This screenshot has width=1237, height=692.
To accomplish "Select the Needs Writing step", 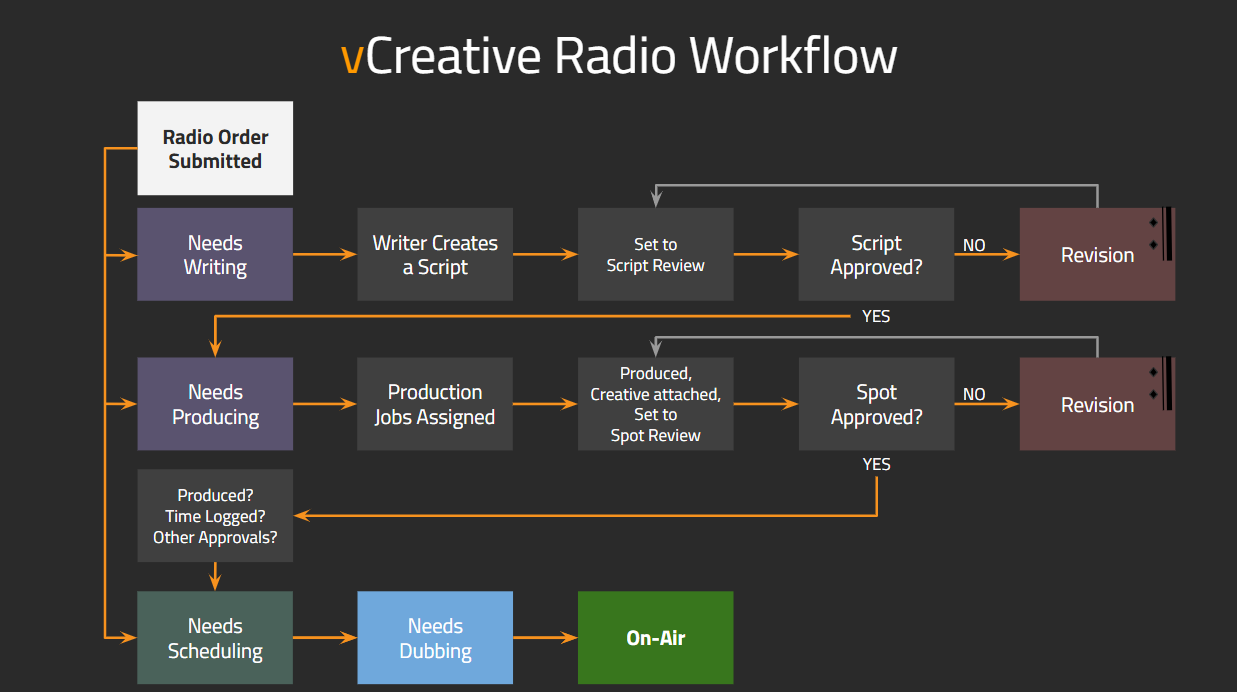I will (x=215, y=254).
